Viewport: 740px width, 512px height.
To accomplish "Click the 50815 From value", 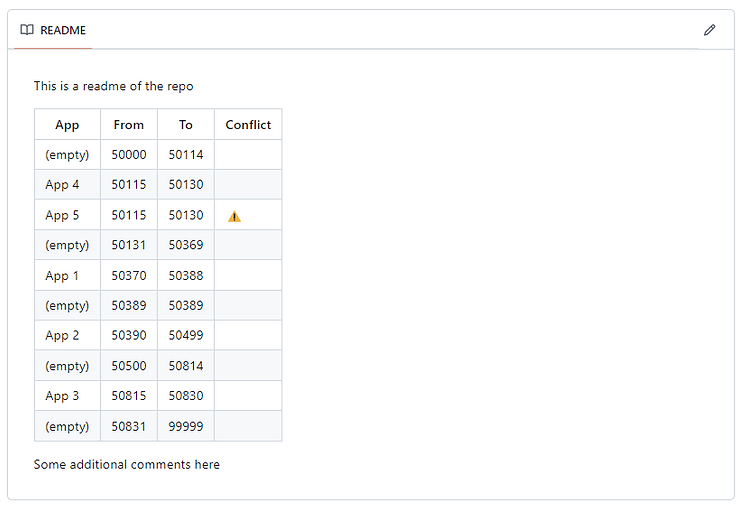I will click(129, 396).
